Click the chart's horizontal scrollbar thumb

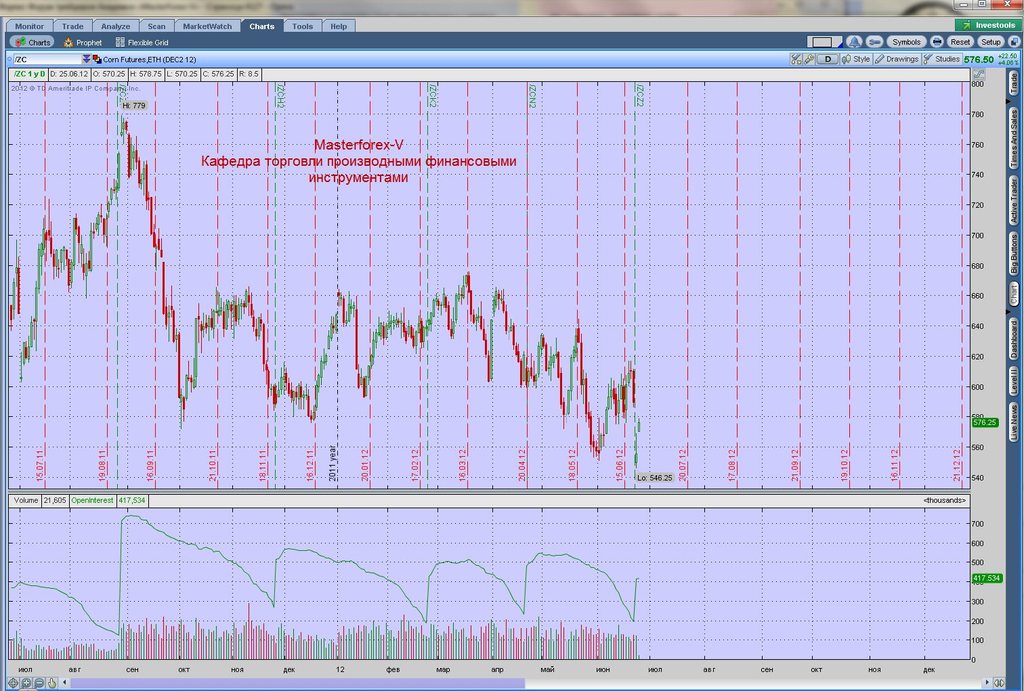[x=297, y=683]
